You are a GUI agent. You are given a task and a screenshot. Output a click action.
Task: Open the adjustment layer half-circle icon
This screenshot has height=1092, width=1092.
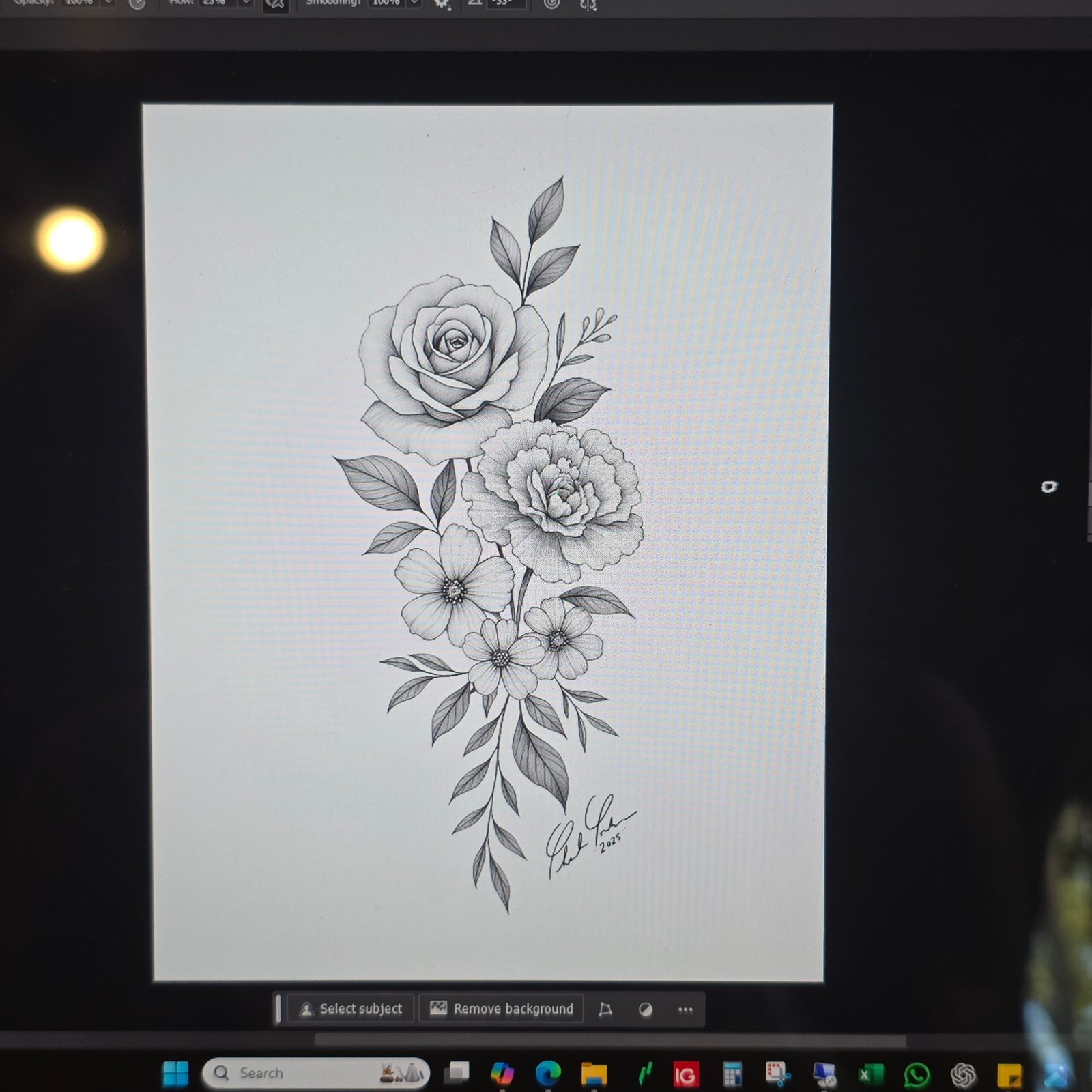645,1009
